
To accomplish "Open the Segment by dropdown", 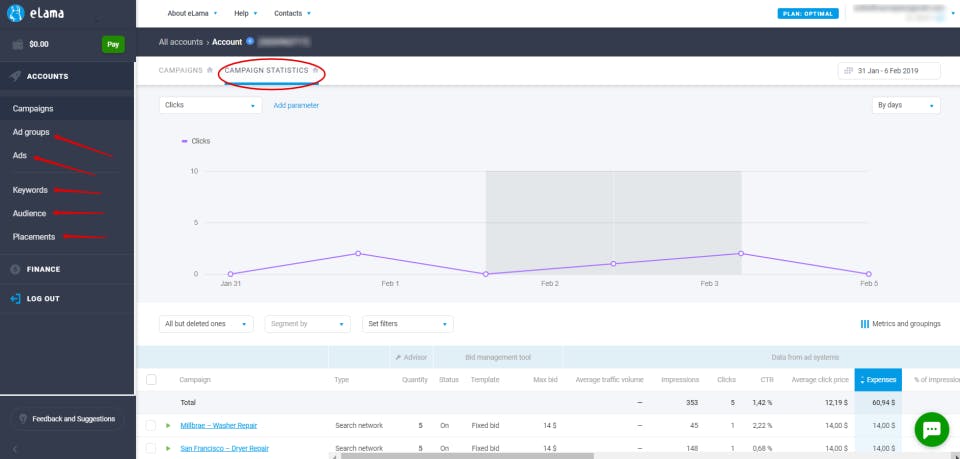I will pos(307,324).
